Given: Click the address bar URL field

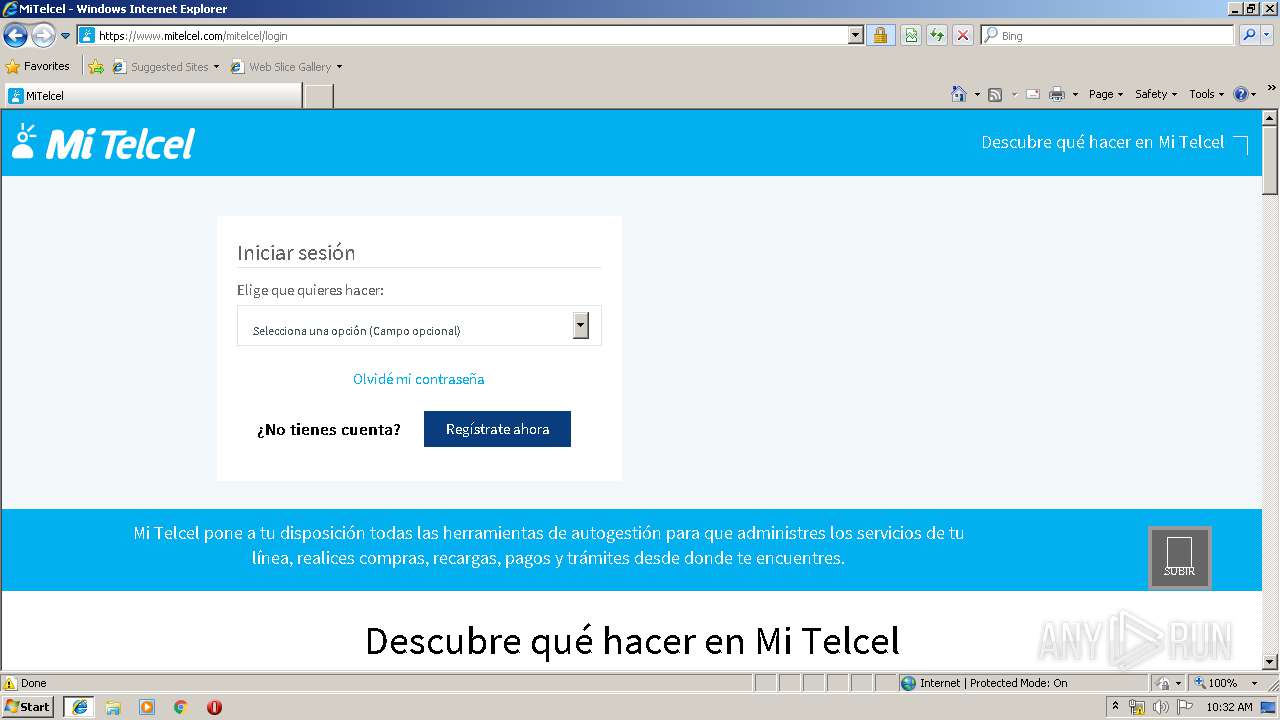Looking at the screenshot, I should tap(463, 35).
